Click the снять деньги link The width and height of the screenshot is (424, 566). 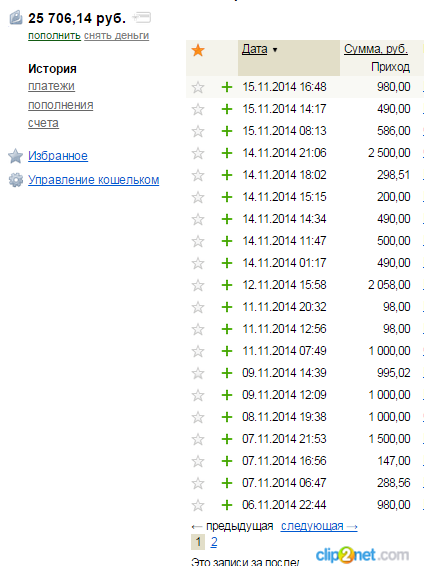[x=117, y=36]
